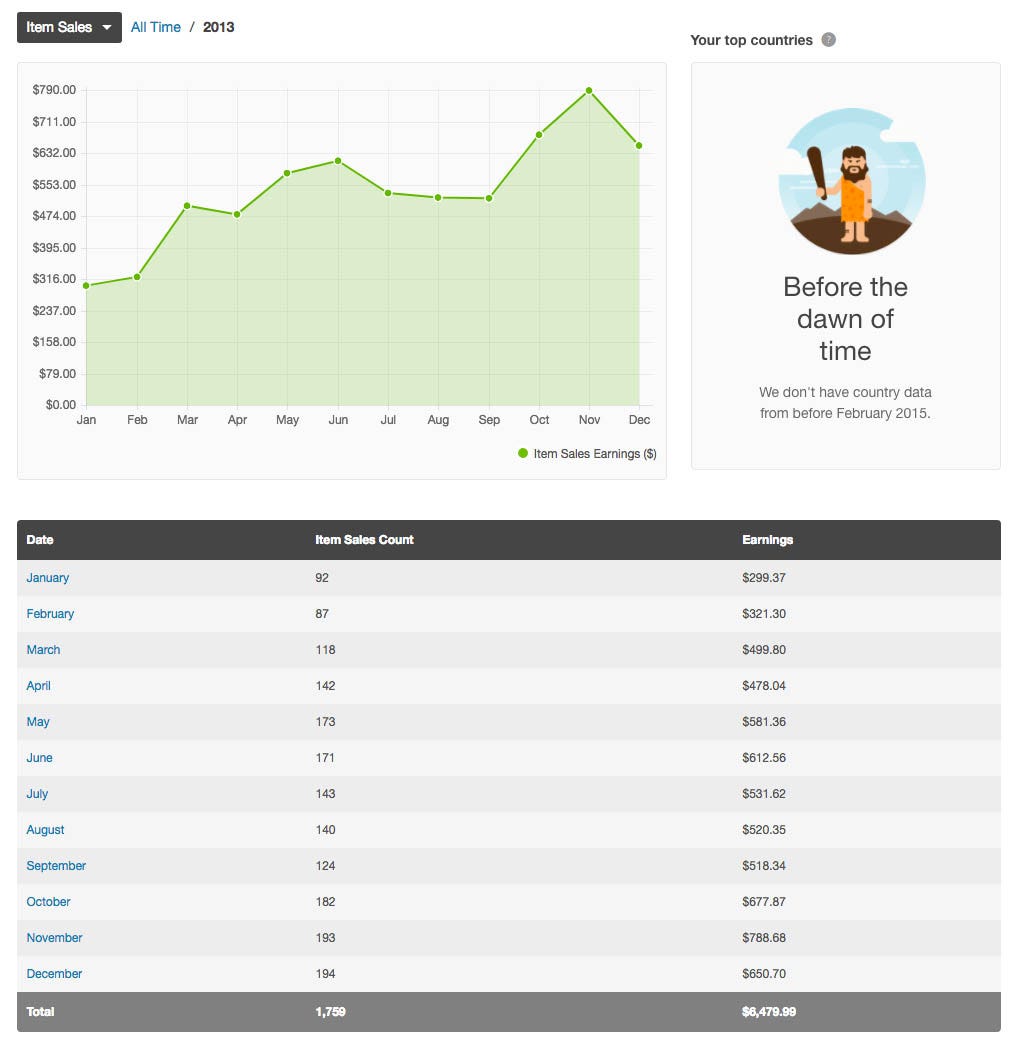Open the October row link
This screenshot has width=1017, height=1045.
[48, 902]
